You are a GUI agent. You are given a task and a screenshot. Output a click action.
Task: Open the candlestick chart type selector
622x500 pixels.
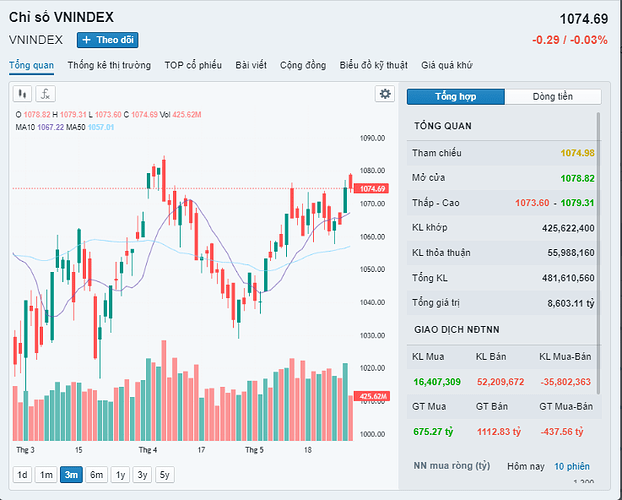pos(23,94)
